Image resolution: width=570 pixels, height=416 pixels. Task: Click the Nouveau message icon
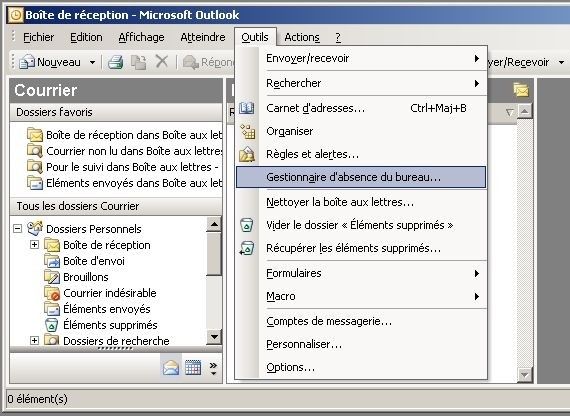coord(27,62)
